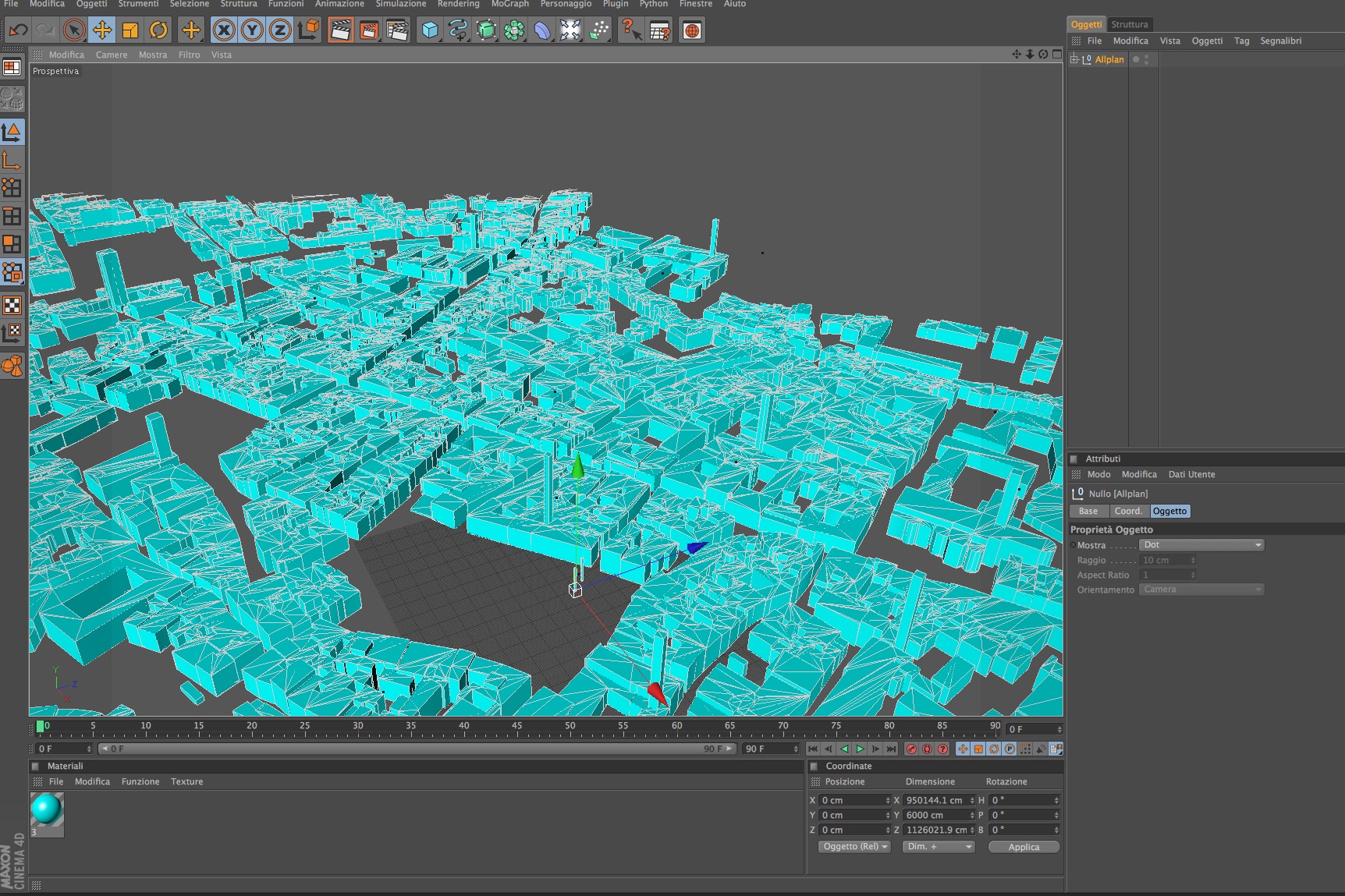
Task: Open the render to Picture Viewer icon
Action: point(369,30)
